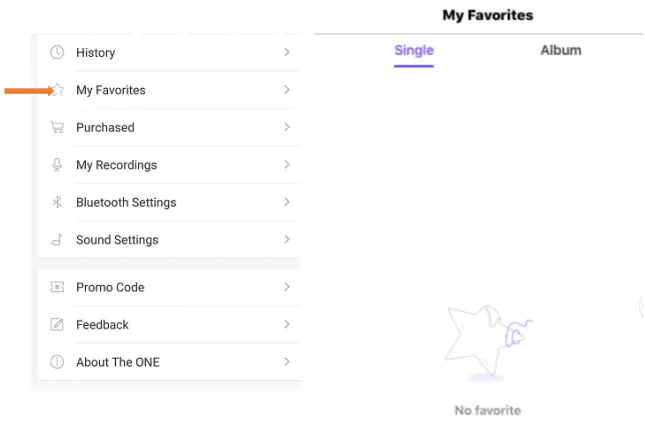Click the About The ONE info icon

coord(57,362)
